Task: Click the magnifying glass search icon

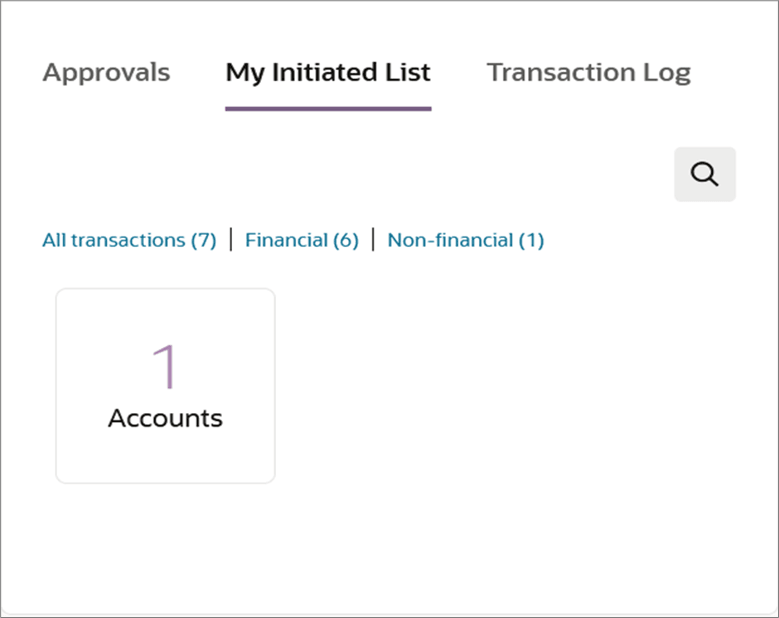Action: pyautogui.click(x=705, y=174)
